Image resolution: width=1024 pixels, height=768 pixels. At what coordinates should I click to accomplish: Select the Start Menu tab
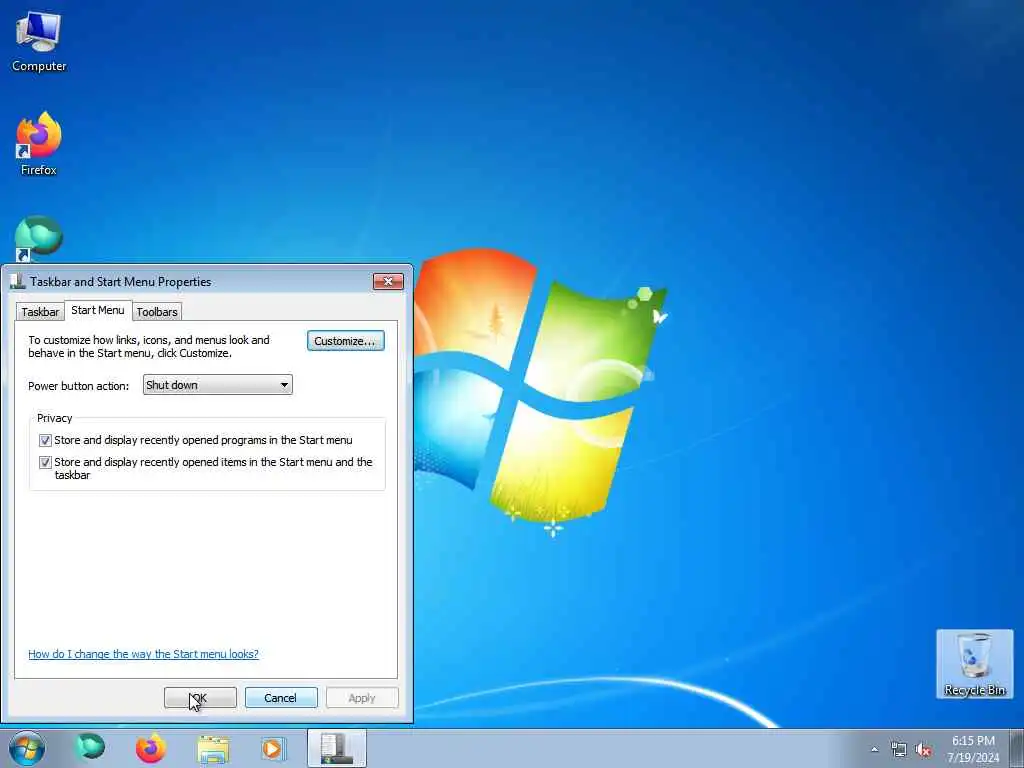98,310
